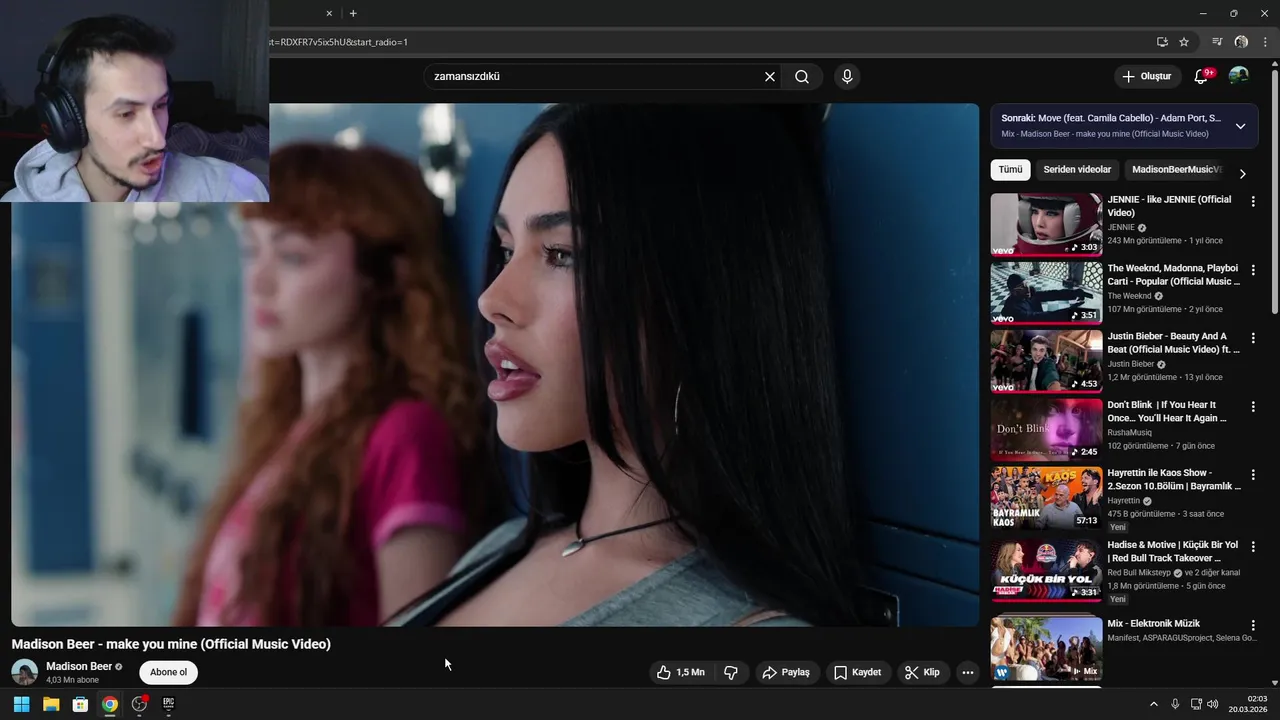
Task: Click the Madison Beer channel avatar
Action: pyautogui.click(x=25, y=672)
